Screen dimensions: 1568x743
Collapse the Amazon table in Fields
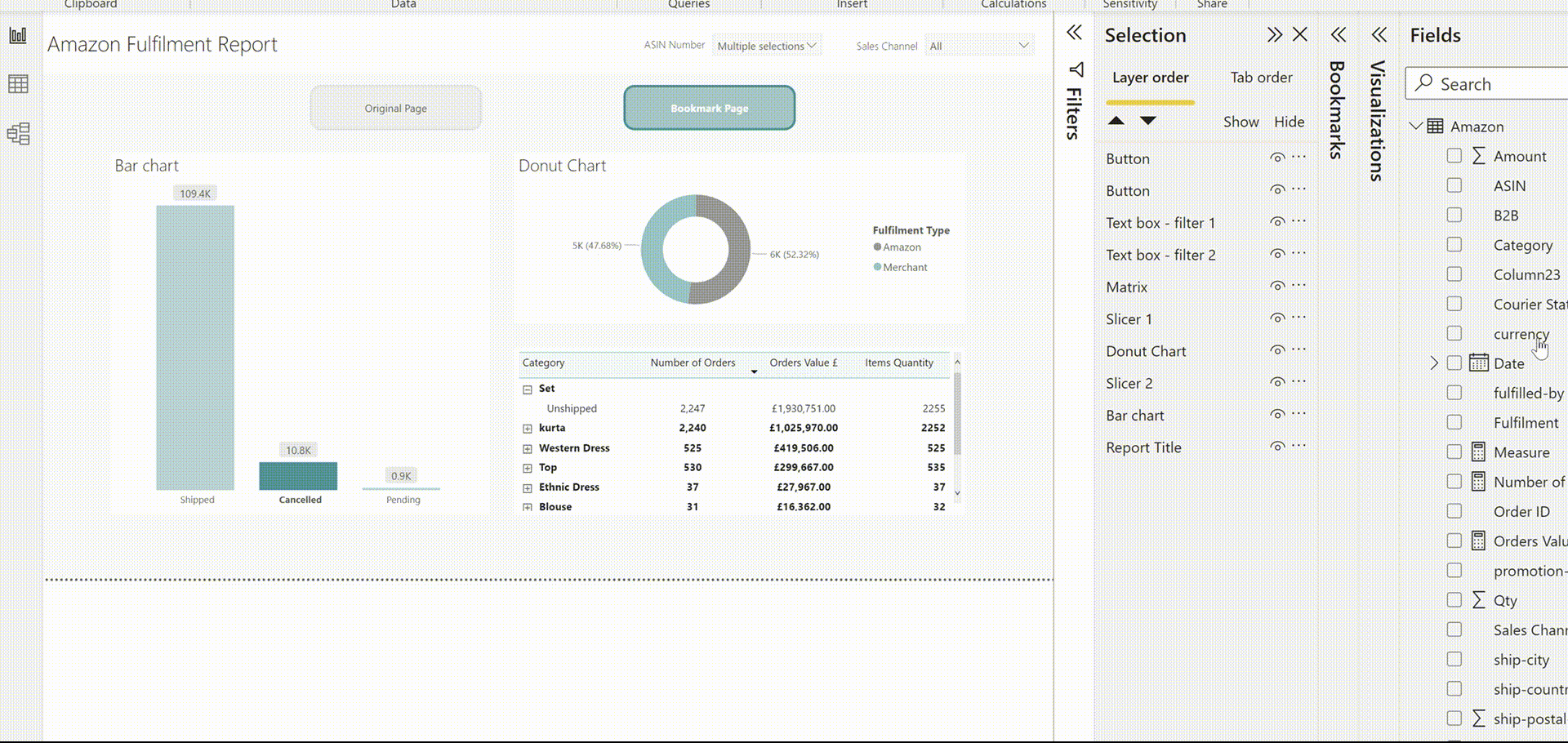click(x=1416, y=127)
